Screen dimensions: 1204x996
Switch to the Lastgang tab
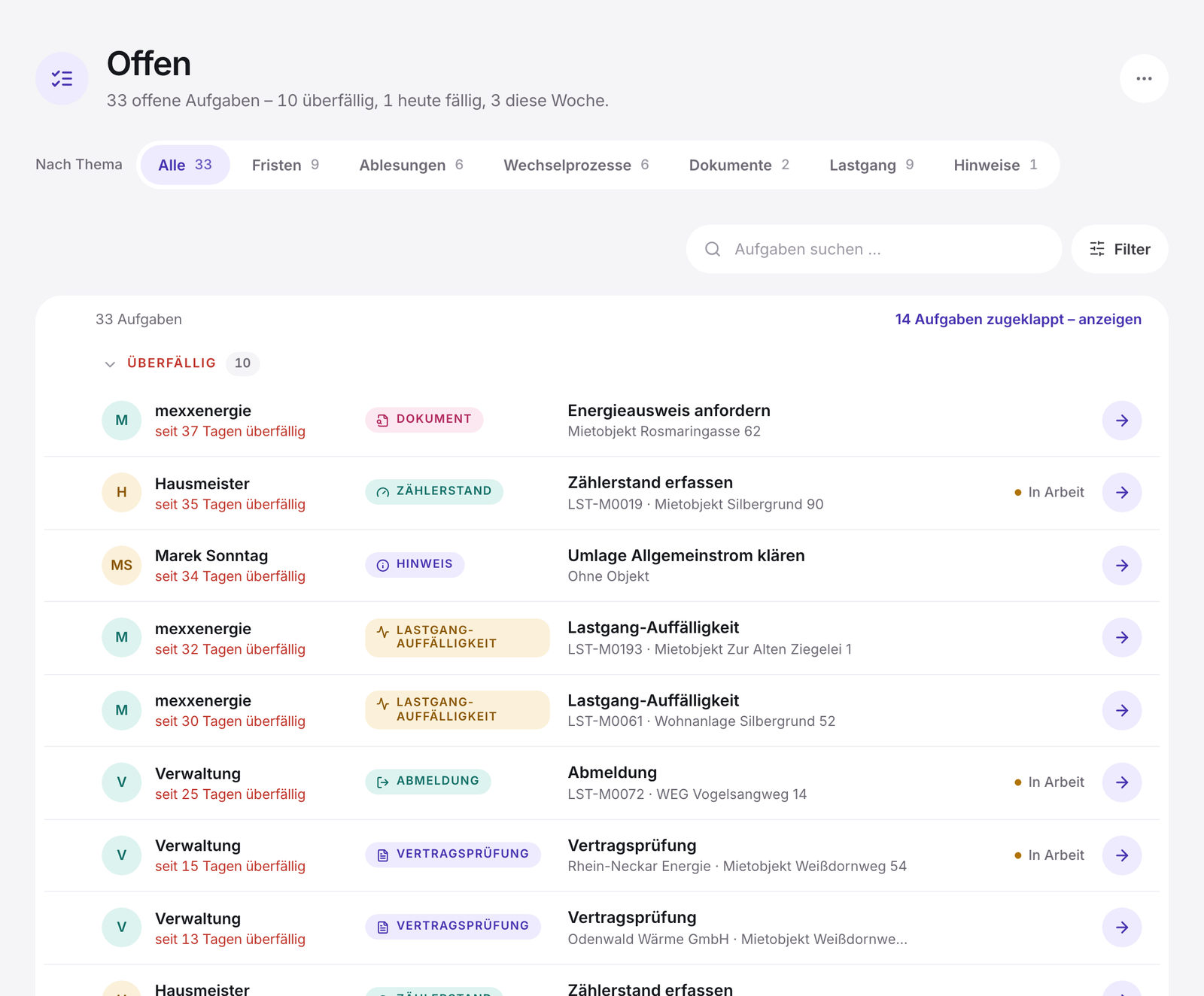tap(871, 165)
